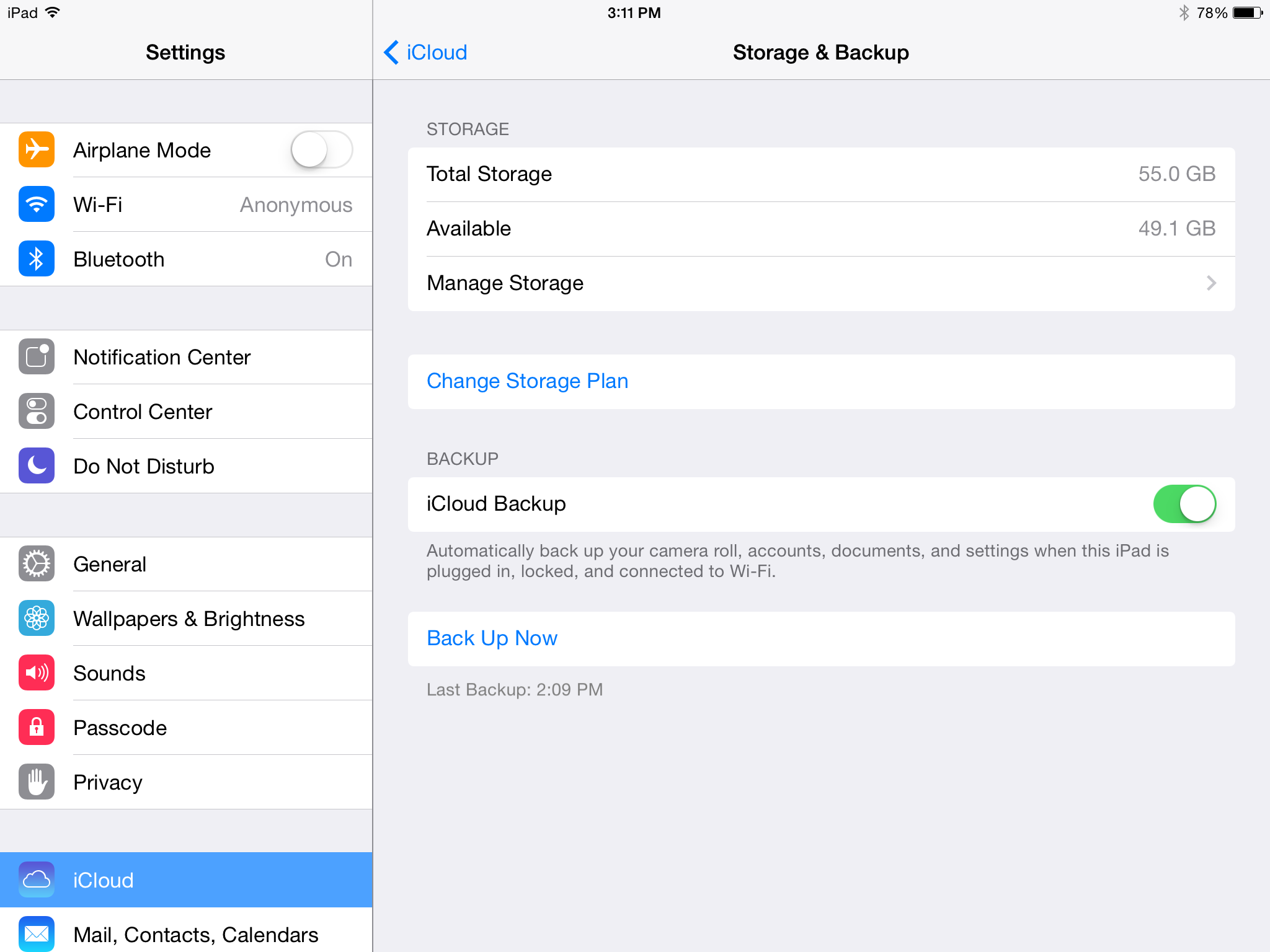Tap the Notification Center icon

coord(36,357)
